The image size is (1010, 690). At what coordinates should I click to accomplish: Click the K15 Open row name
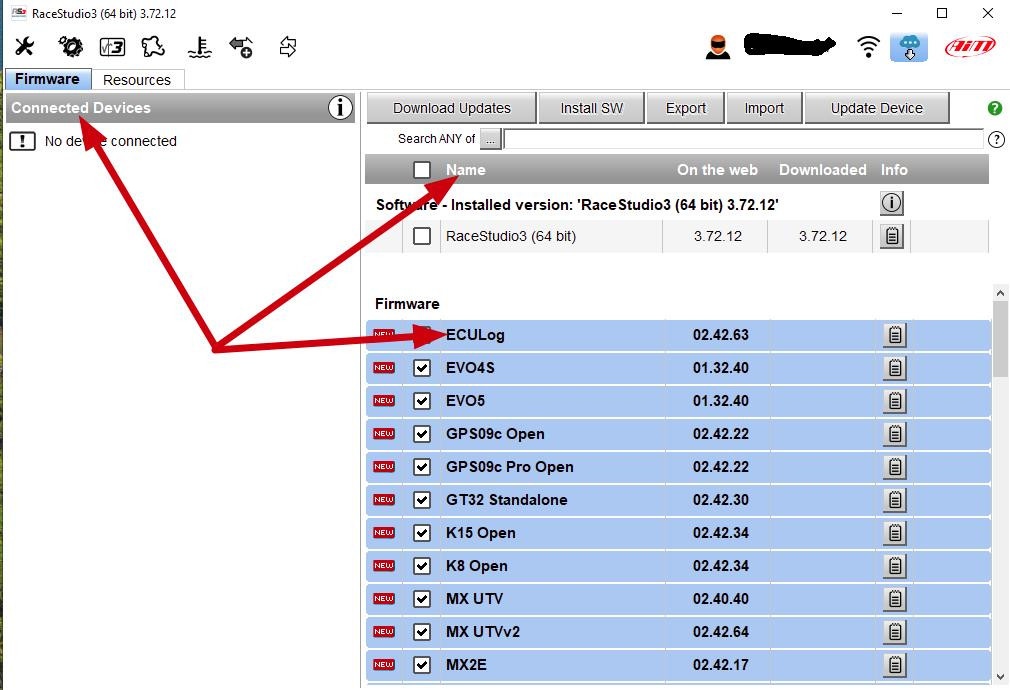(481, 533)
